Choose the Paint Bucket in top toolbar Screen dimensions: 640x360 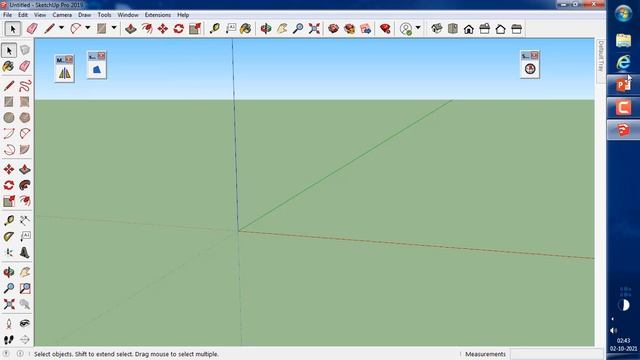pyautogui.click(x=246, y=29)
